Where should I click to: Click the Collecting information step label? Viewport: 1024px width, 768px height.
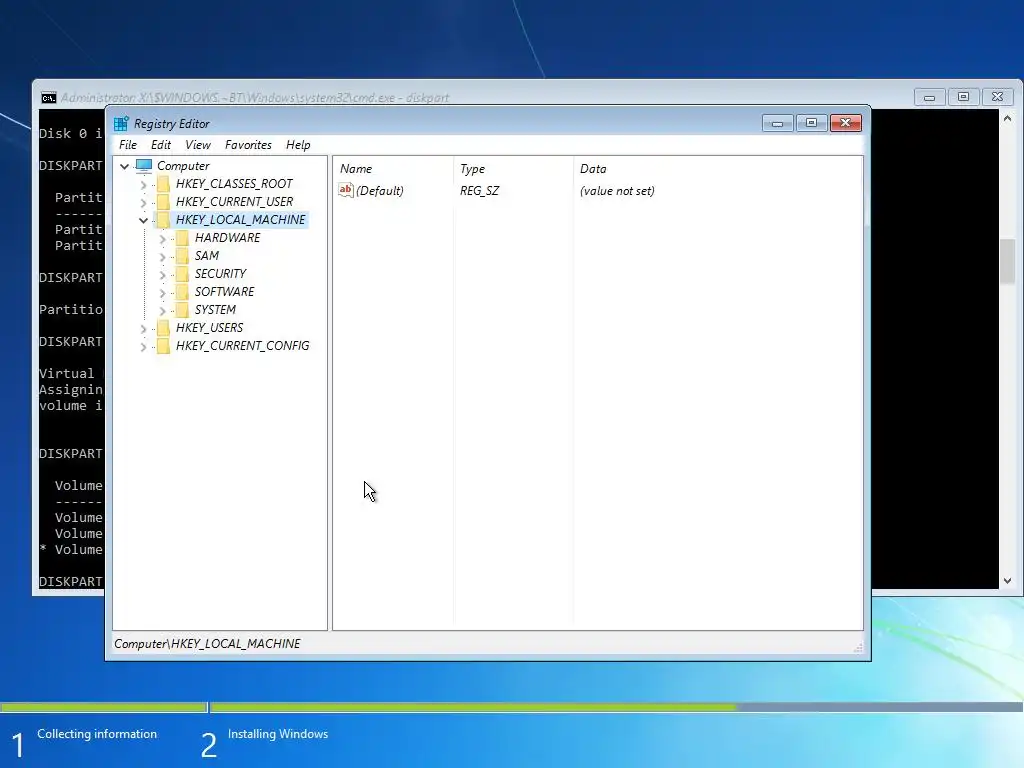97,734
